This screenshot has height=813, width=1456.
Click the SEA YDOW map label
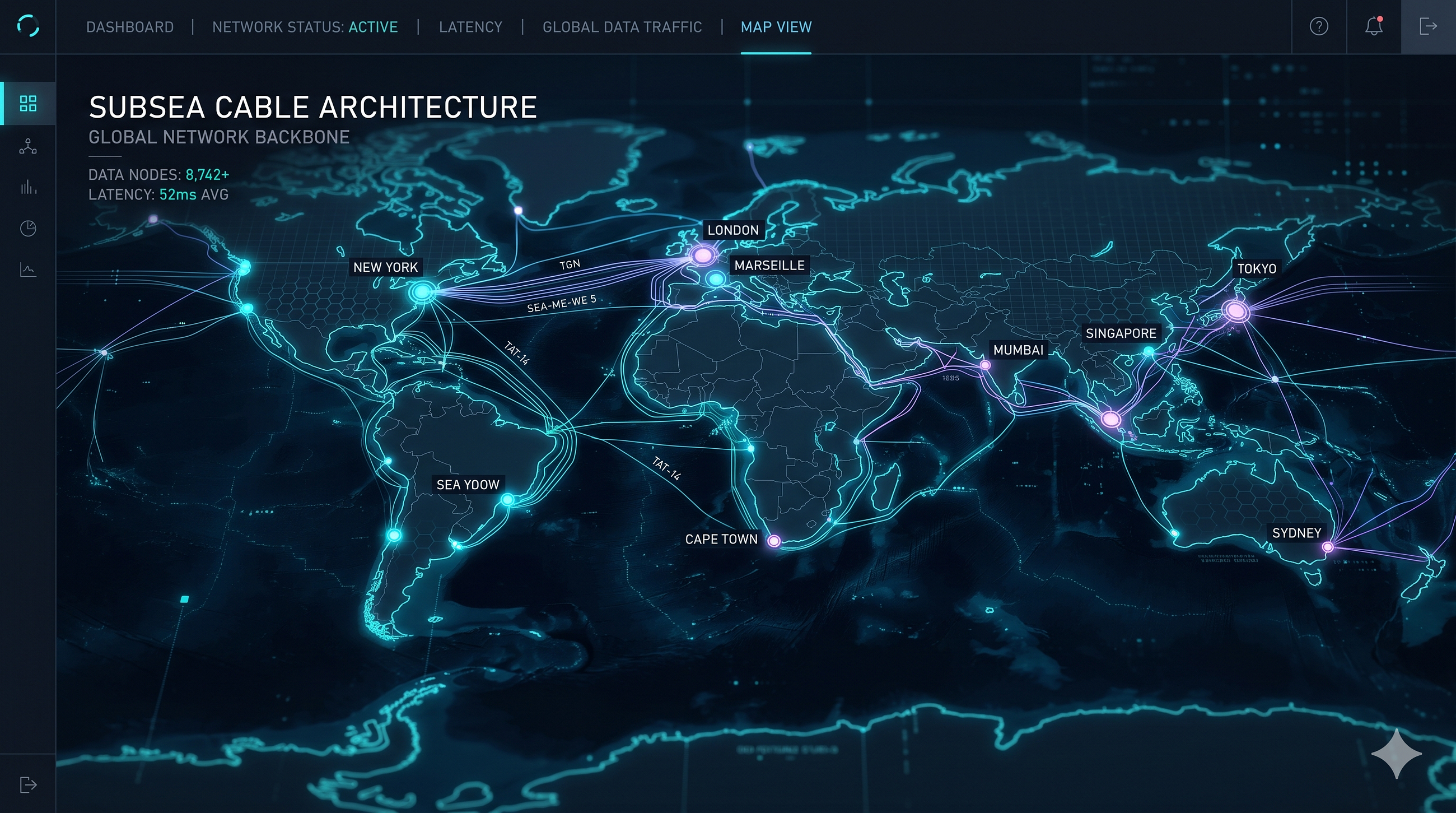[468, 485]
